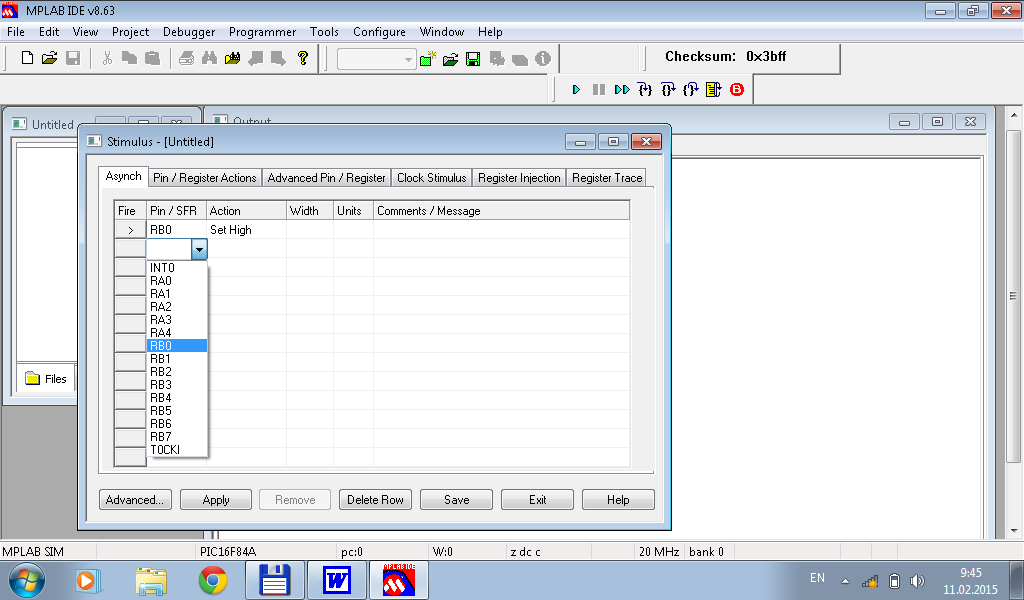Switch to Register Injection tab

(x=519, y=178)
